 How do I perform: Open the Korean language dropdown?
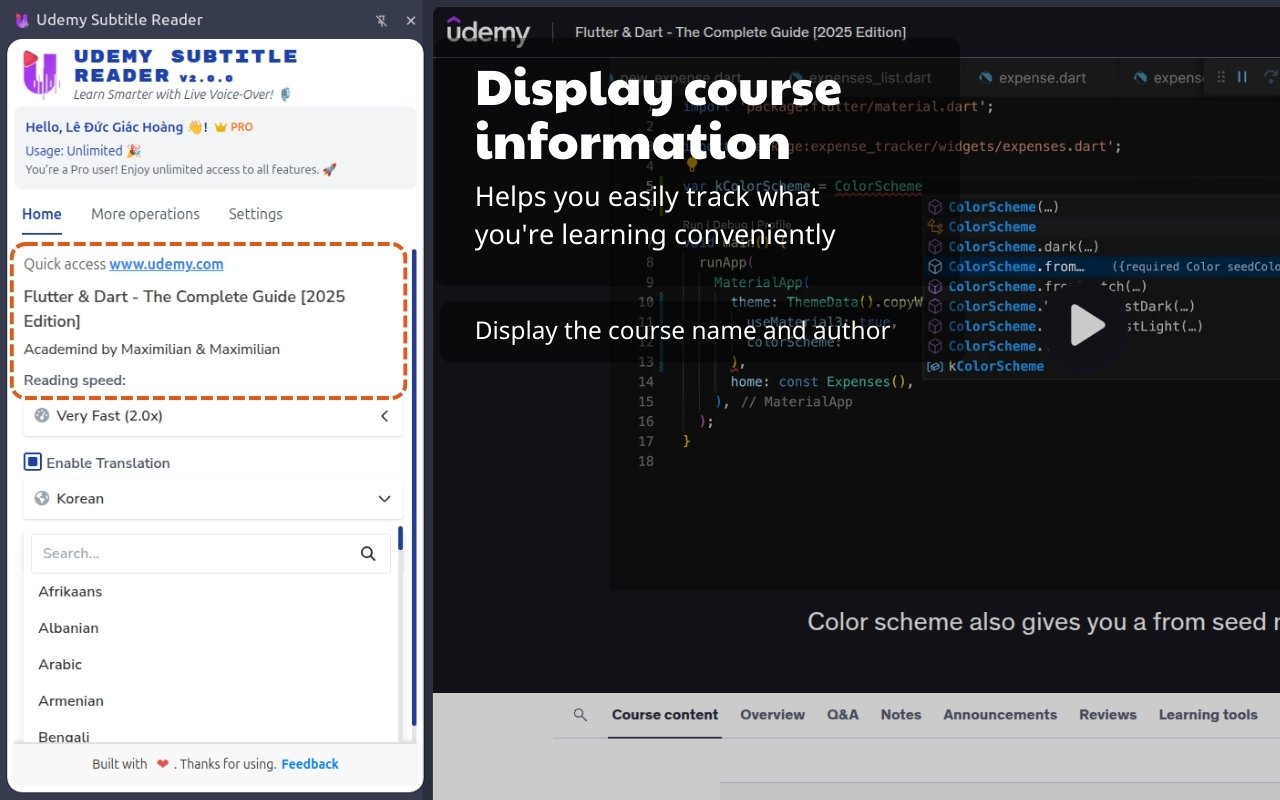point(213,498)
